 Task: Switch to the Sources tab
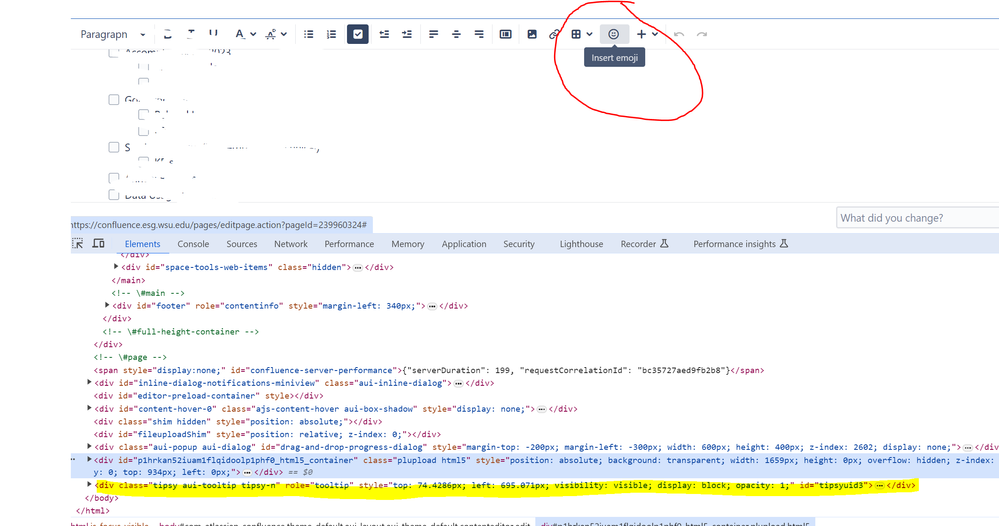[x=241, y=244]
